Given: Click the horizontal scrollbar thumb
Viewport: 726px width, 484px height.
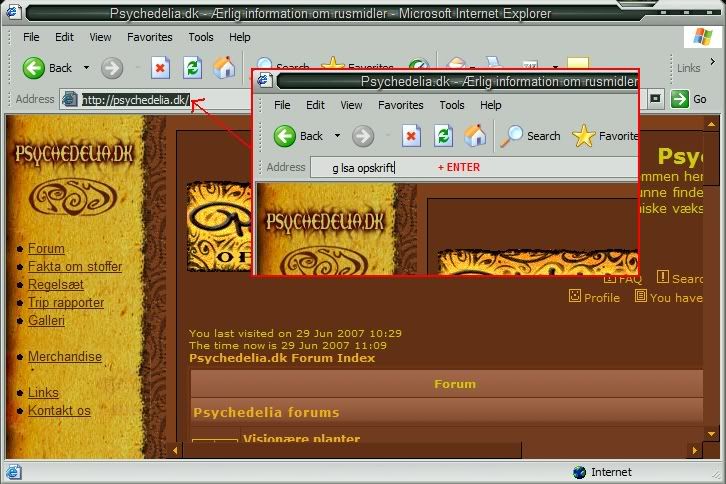Looking at the screenshot, I should pos(352,450).
